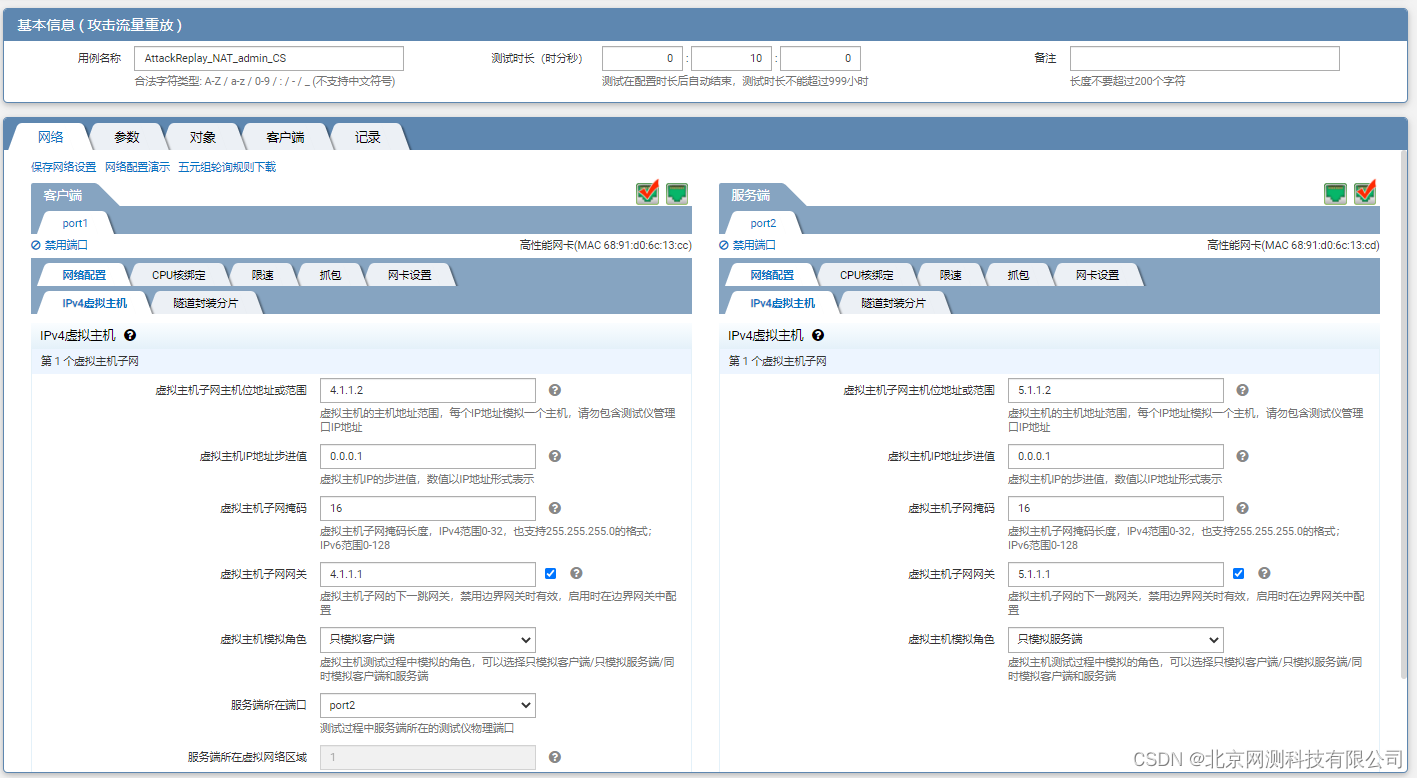Open server 限速 tab

pyautogui.click(x=951, y=275)
